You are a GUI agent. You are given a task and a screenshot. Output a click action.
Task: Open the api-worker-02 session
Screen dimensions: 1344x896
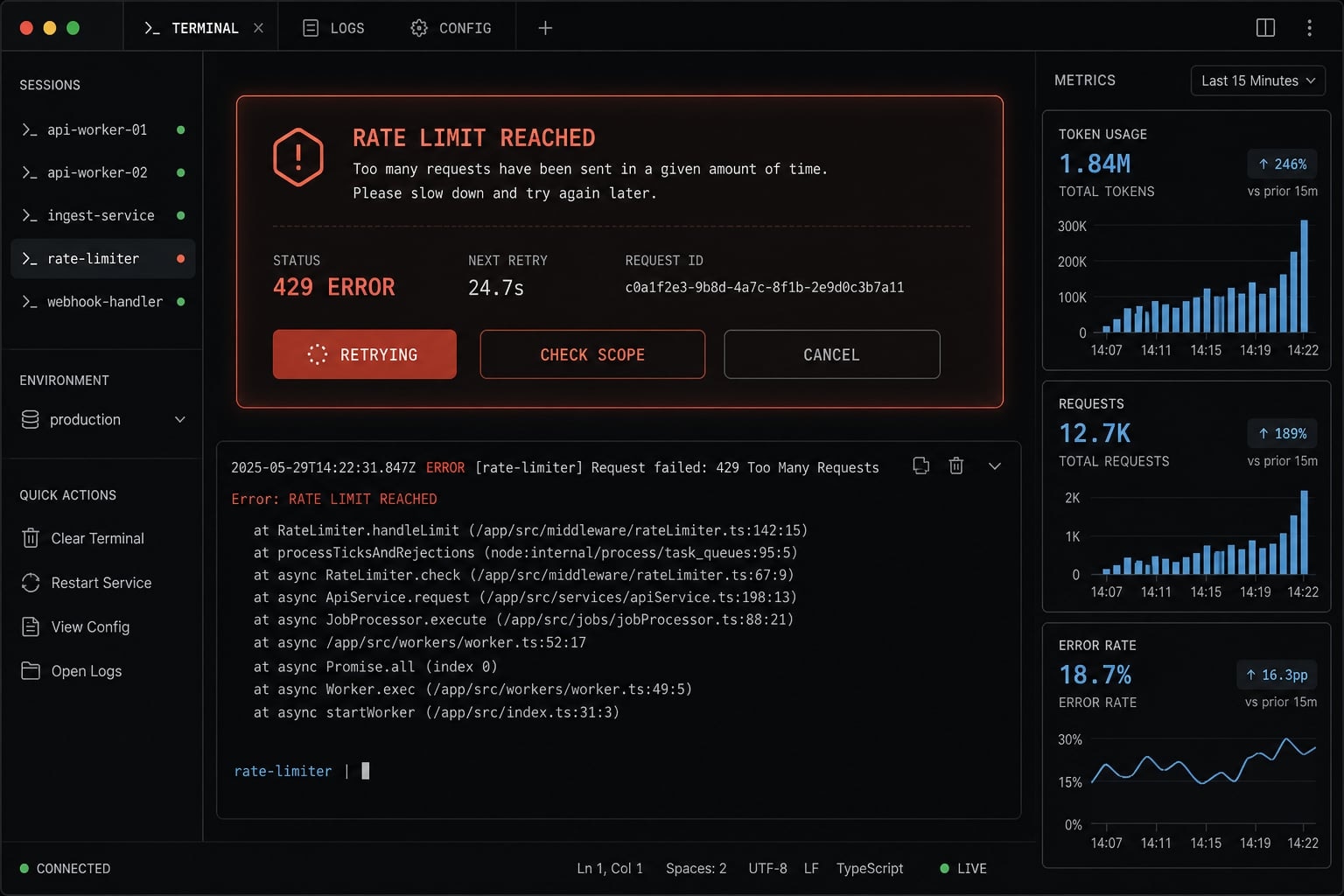click(x=102, y=172)
